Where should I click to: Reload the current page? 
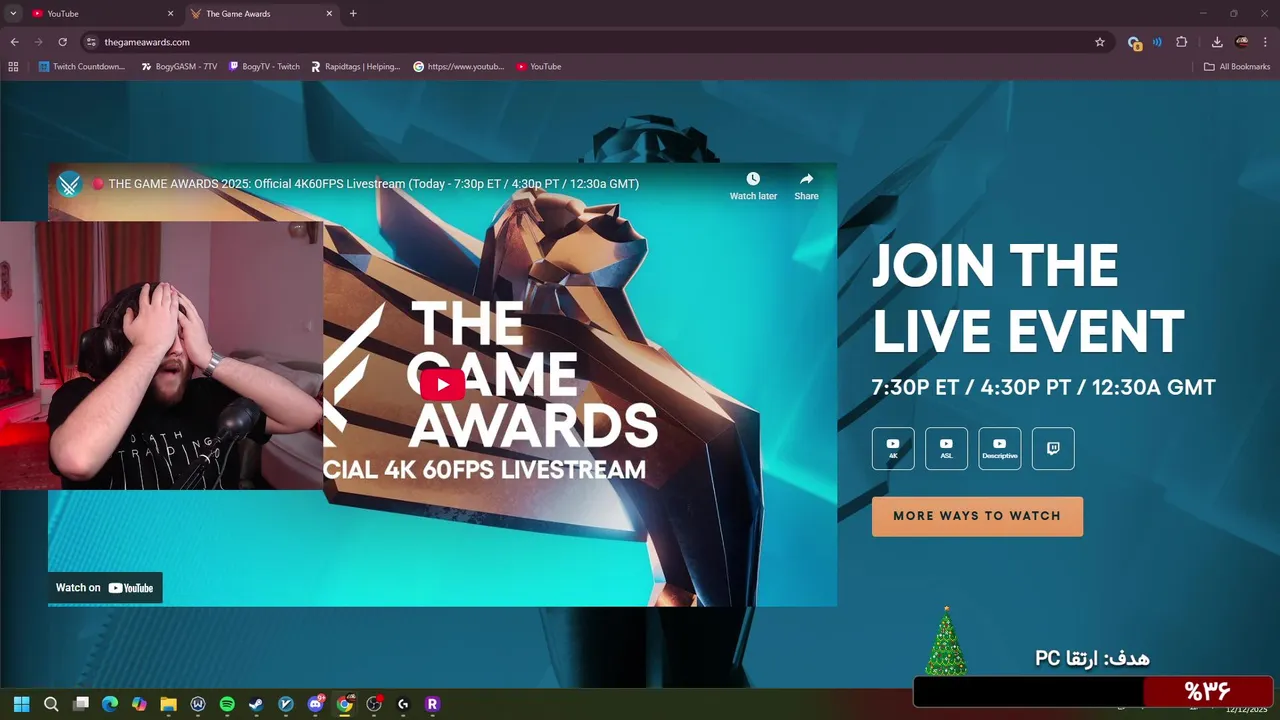(62, 42)
